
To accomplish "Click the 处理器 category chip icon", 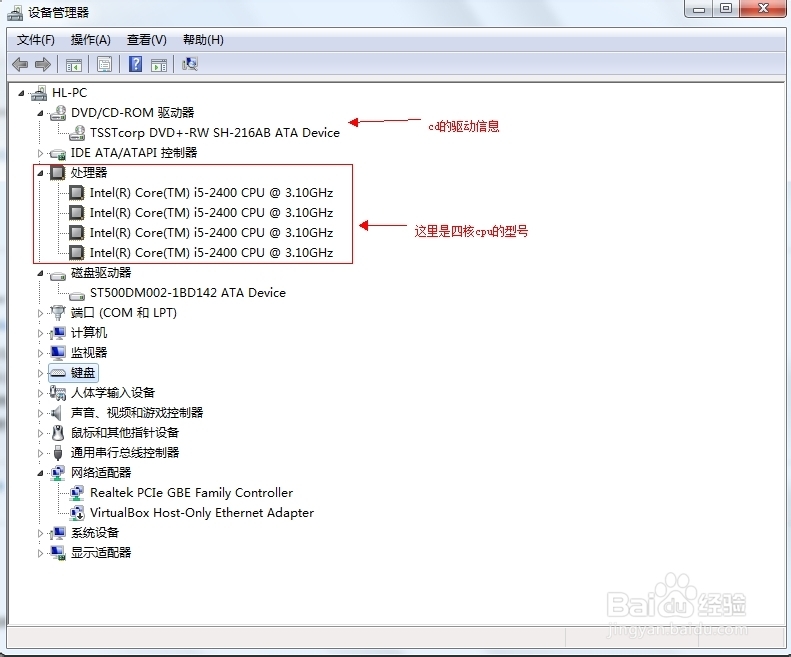I will click(58, 173).
